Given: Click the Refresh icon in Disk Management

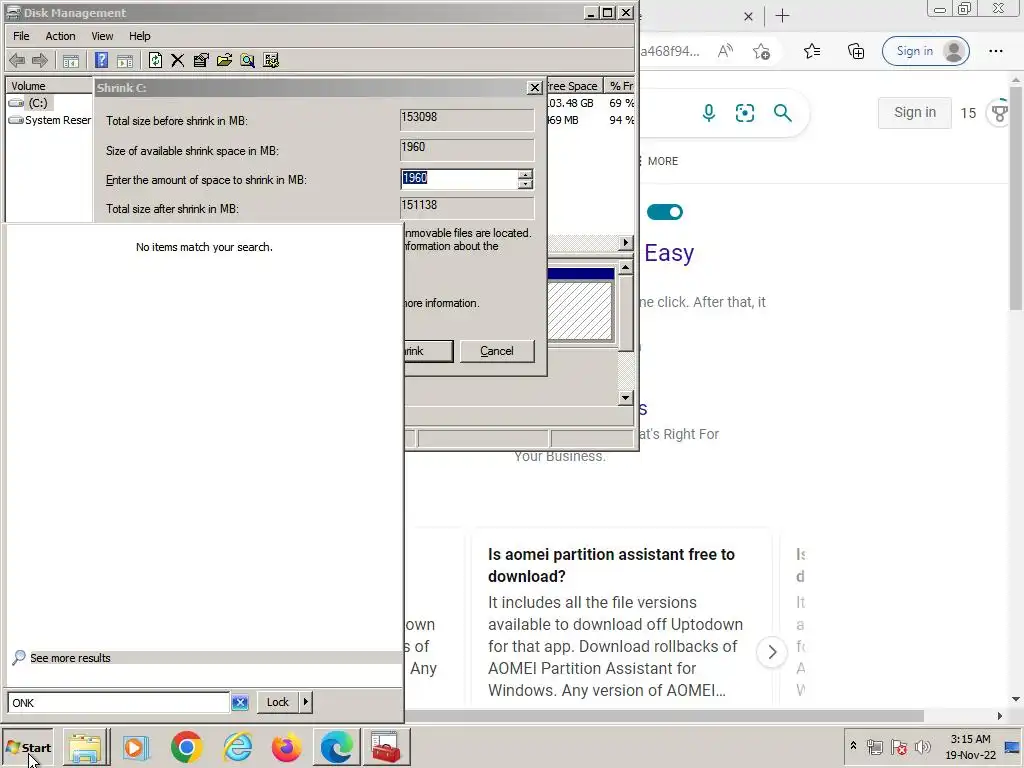Looking at the screenshot, I should [x=155, y=61].
